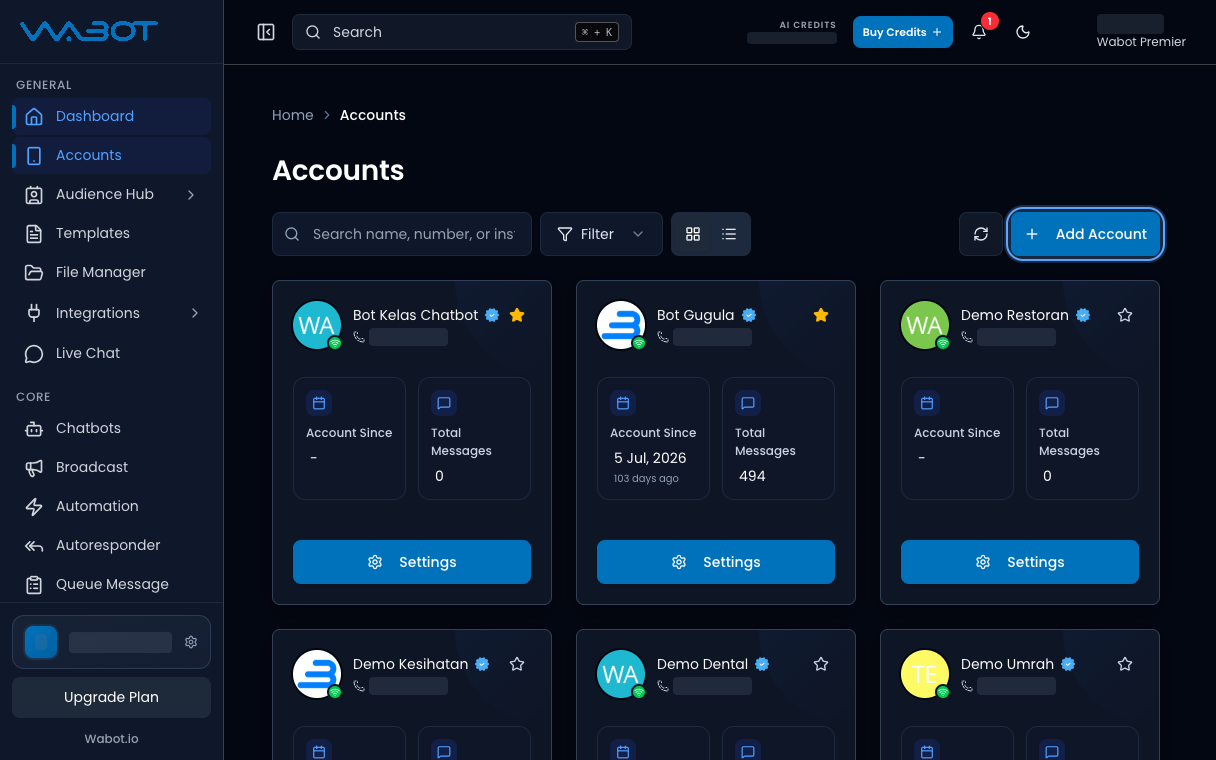The width and height of the screenshot is (1216, 760).
Task: Open Chatbots section
Action: click(x=111, y=428)
